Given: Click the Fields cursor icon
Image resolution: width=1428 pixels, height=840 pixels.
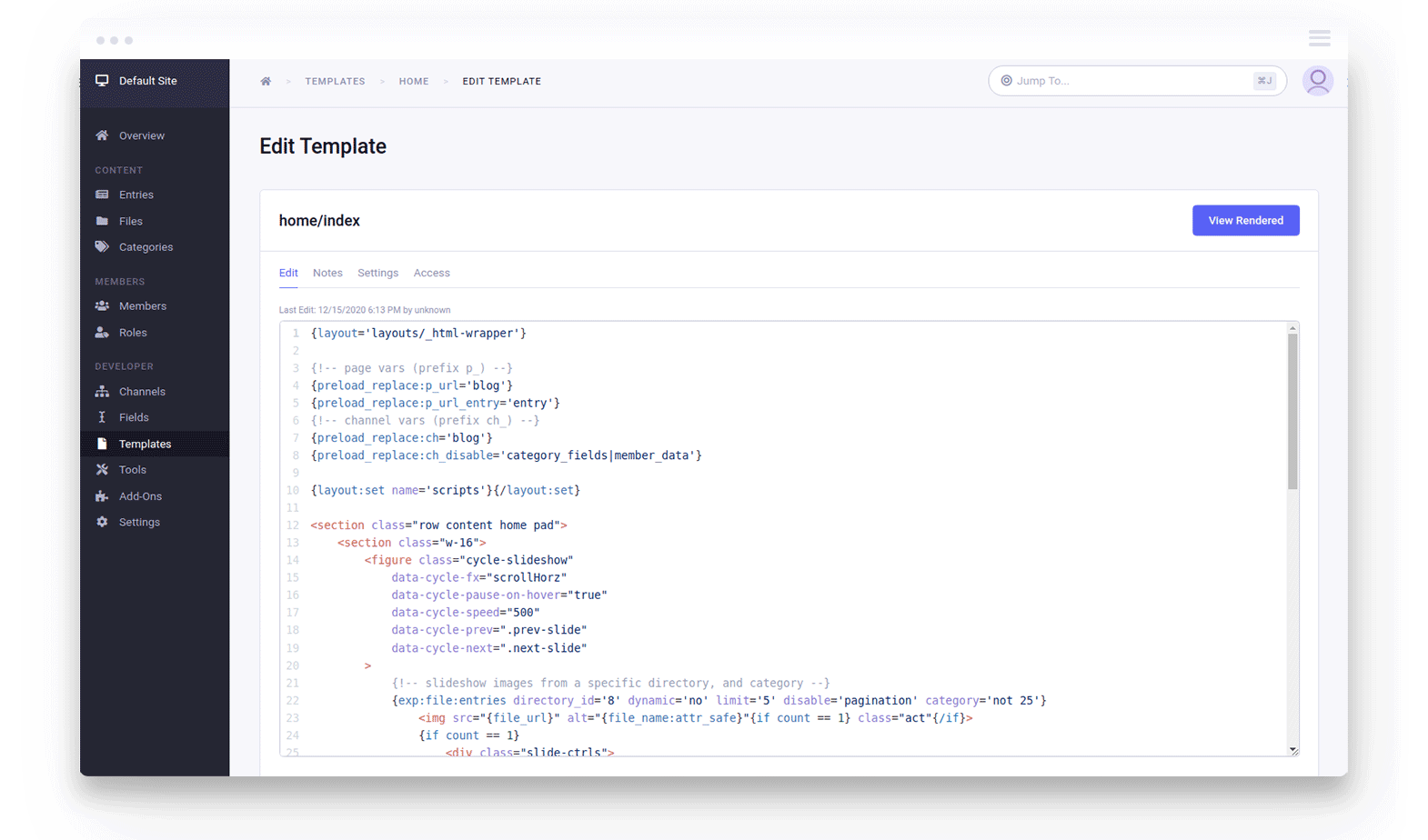Looking at the screenshot, I should pos(102,417).
